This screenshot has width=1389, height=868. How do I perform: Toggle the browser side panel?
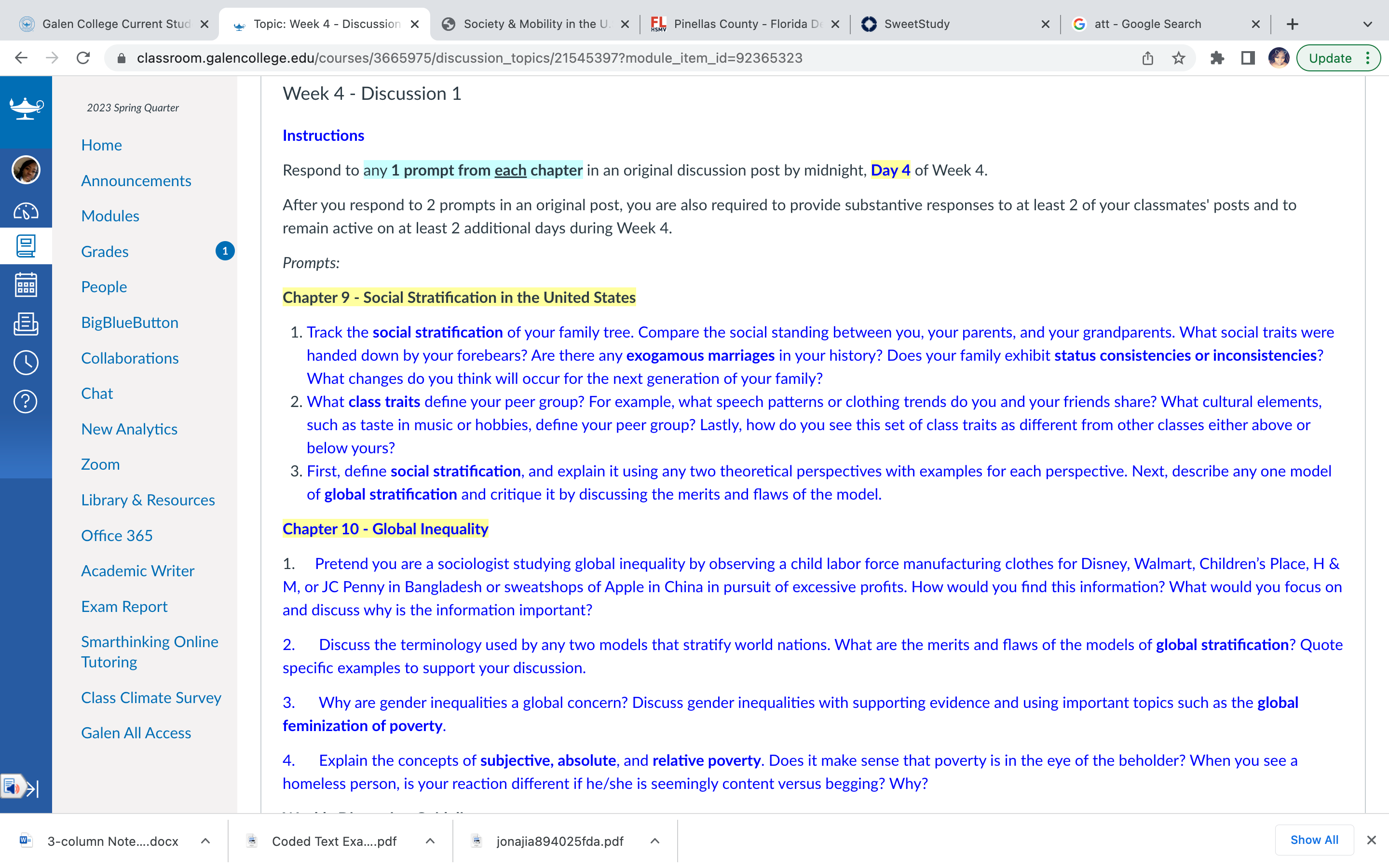coord(1248,58)
